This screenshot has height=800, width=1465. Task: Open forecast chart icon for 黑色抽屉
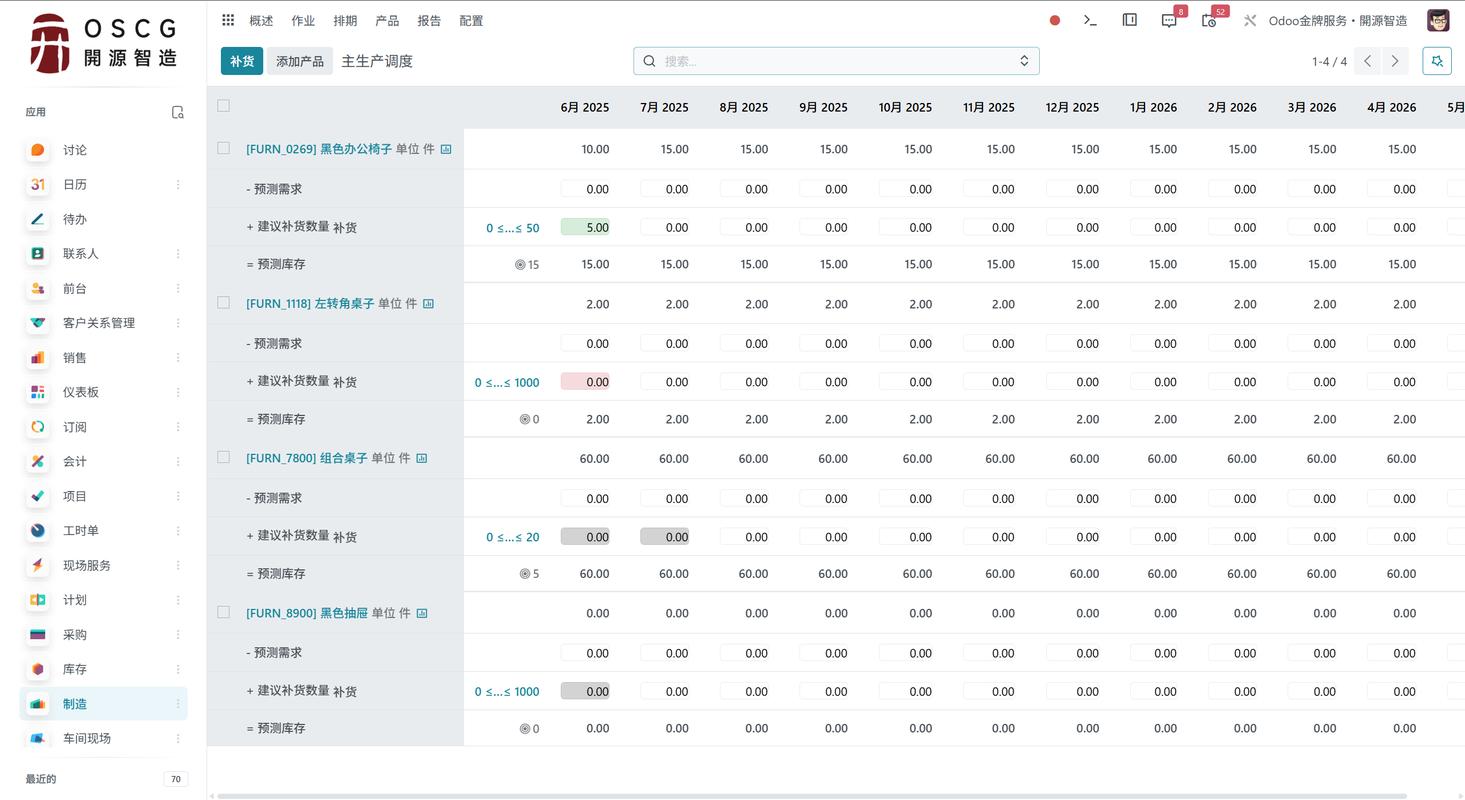tap(422, 613)
